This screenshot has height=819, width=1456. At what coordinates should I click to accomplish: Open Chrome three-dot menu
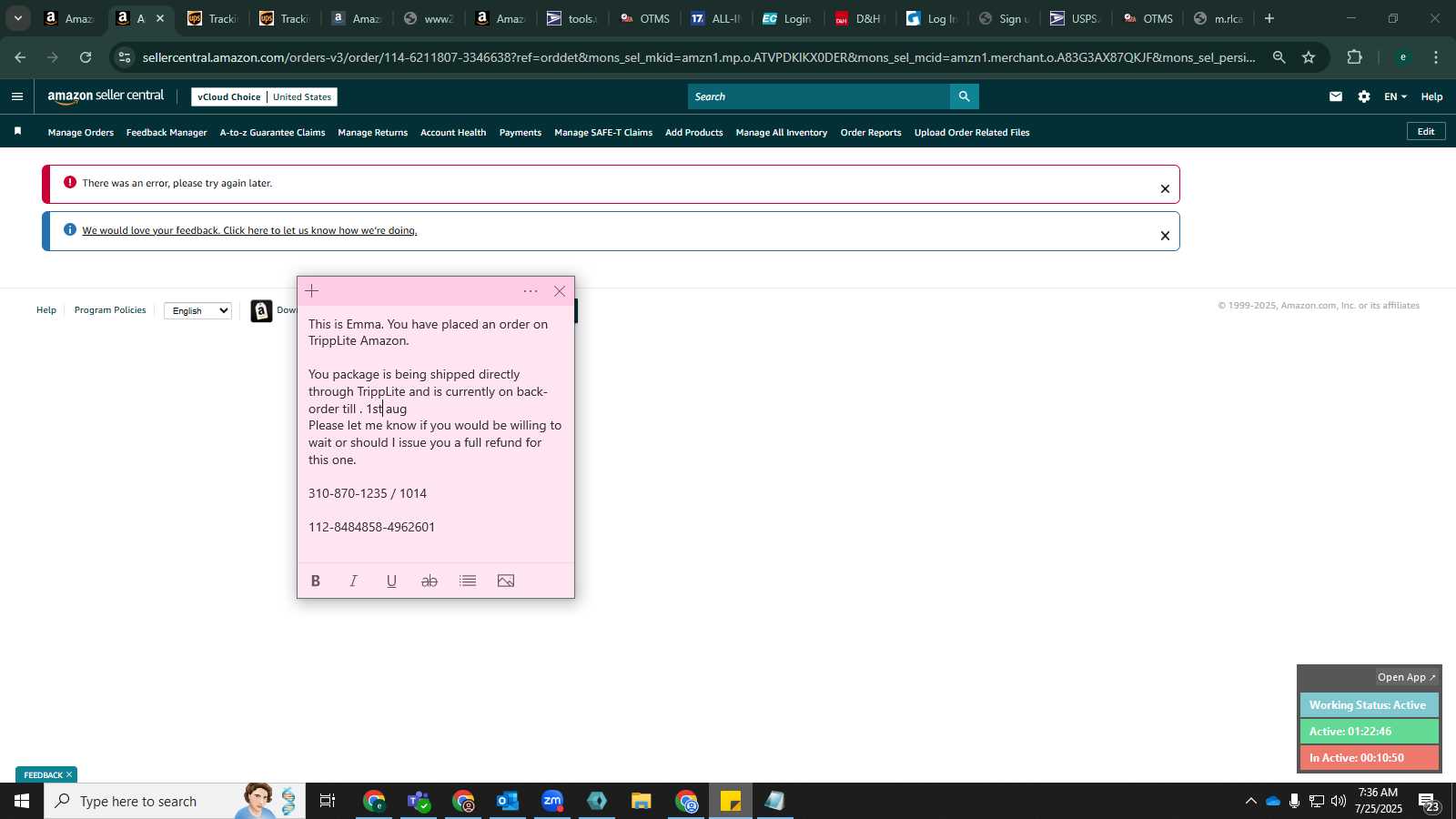click(x=1436, y=57)
